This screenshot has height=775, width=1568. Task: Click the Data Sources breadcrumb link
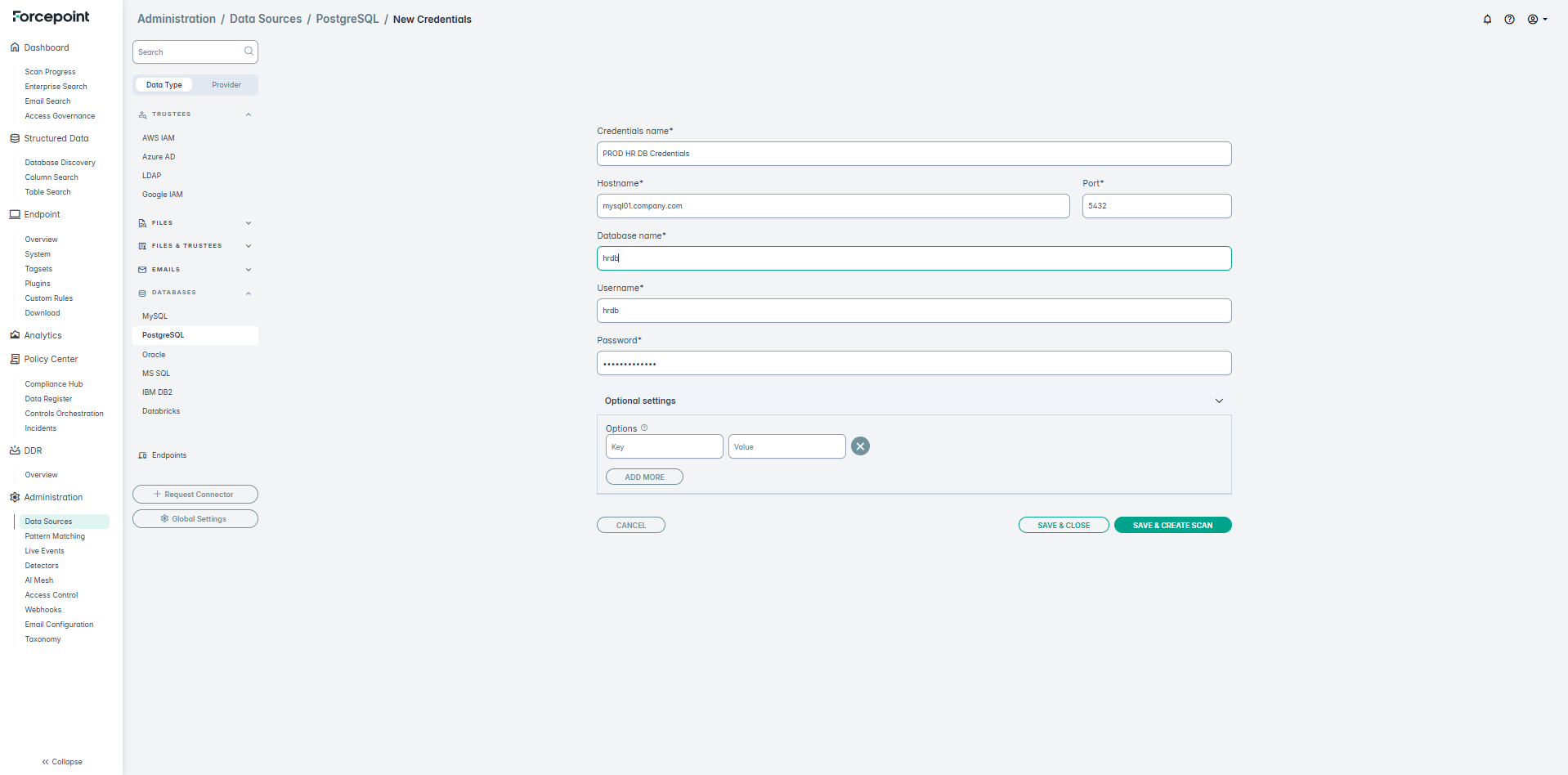coord(266,19)
